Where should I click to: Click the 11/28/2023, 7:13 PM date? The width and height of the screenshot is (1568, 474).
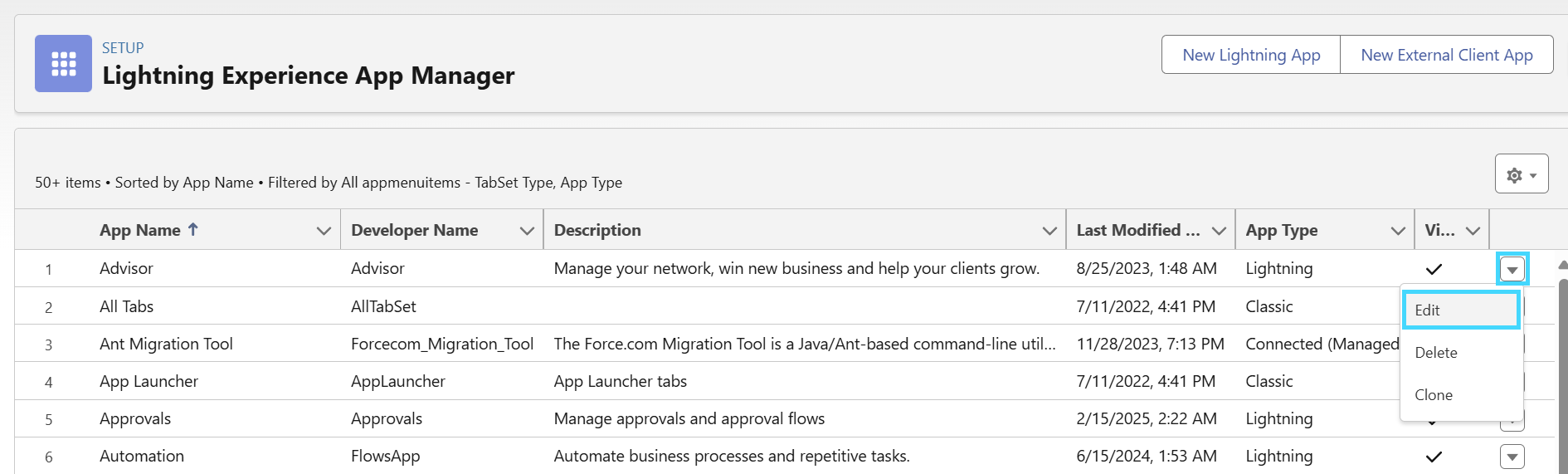click(x=1150, y=344)
